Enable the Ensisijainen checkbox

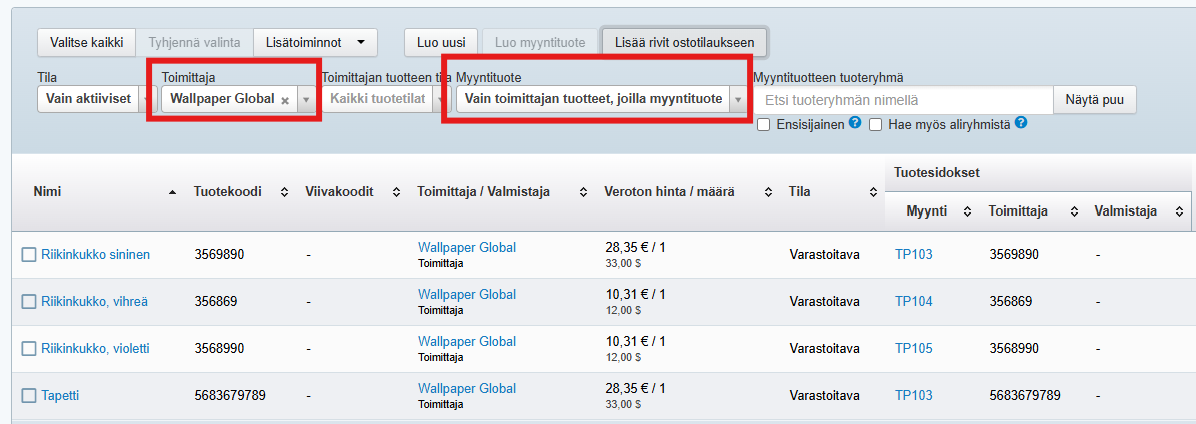(x=764, y=125)
